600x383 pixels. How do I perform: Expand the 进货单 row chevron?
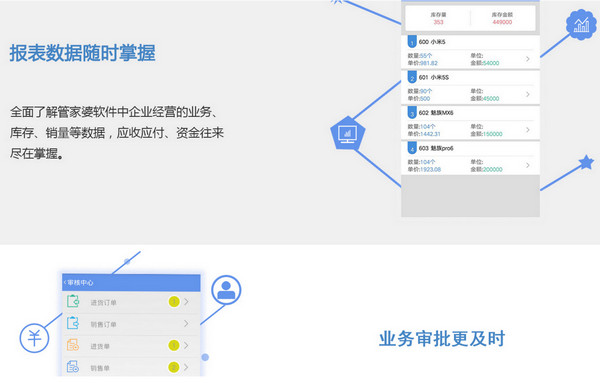click(186, 346)
